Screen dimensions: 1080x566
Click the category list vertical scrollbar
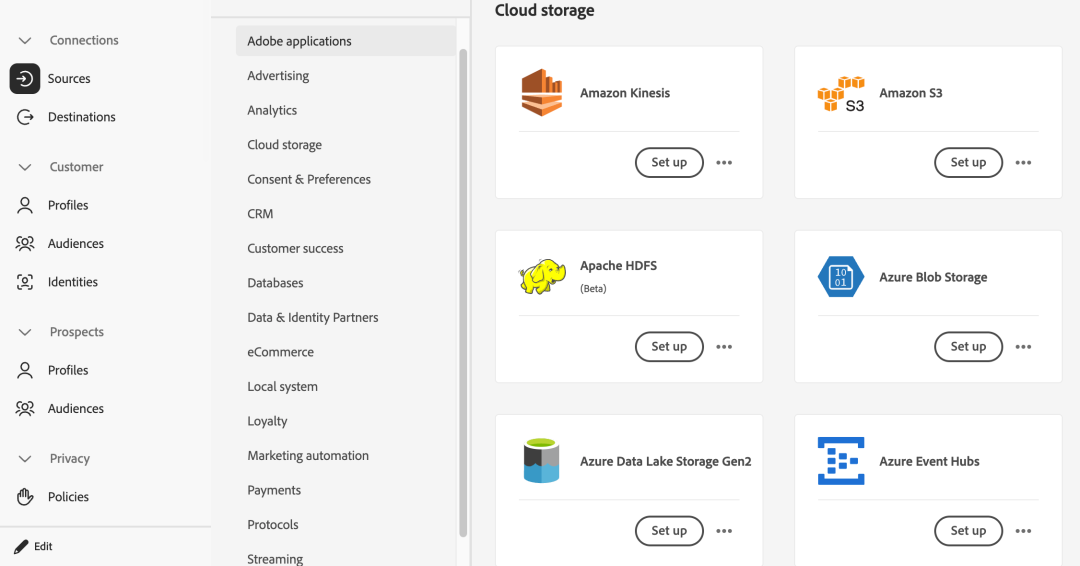pyautogui.click(x=463, y=290)
